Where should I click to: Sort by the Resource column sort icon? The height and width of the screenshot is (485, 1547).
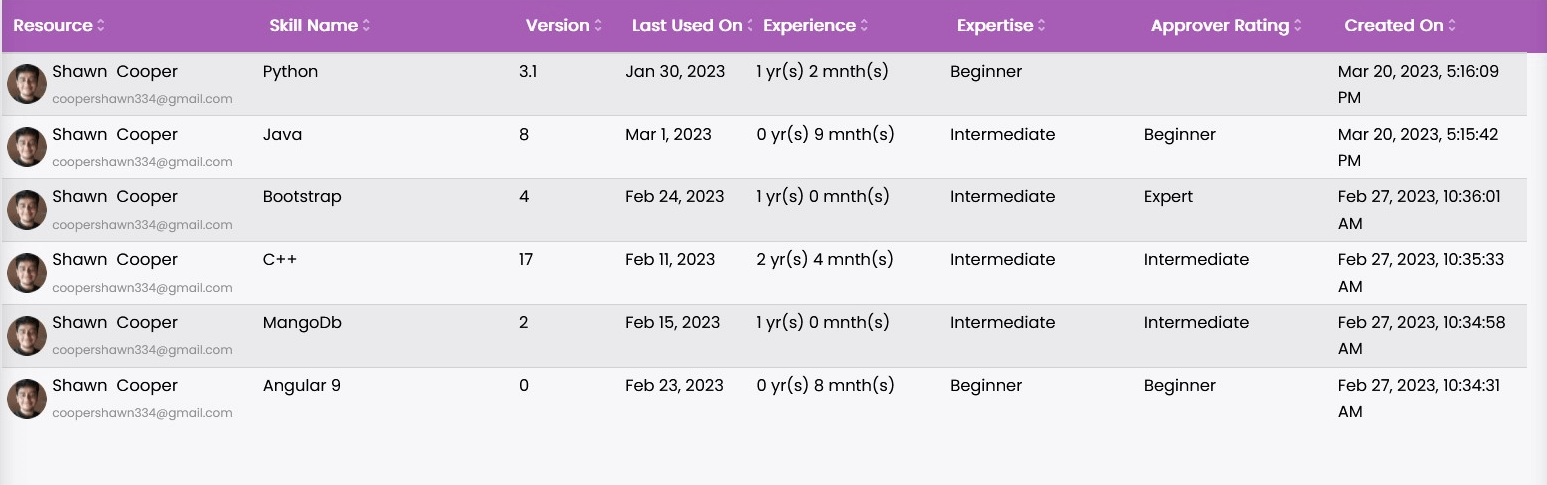(101, 26)
